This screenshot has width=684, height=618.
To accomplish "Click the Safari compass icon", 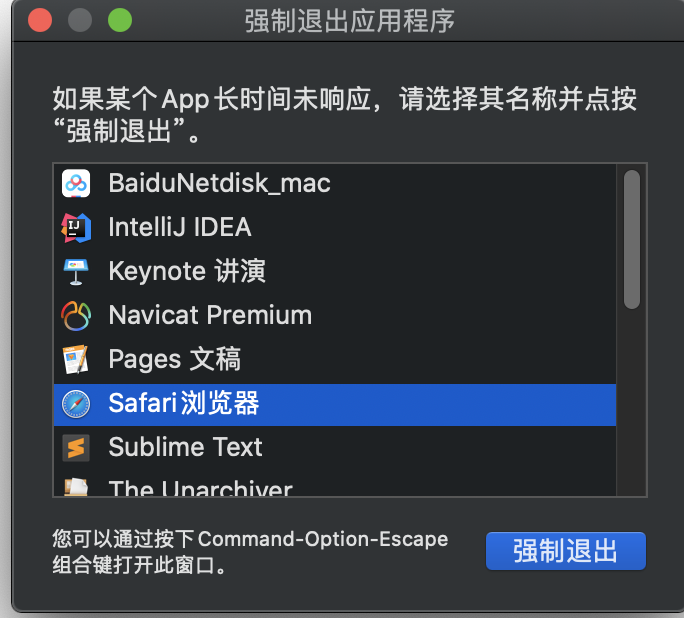I will pyautogui.click(x=76, y=403).
